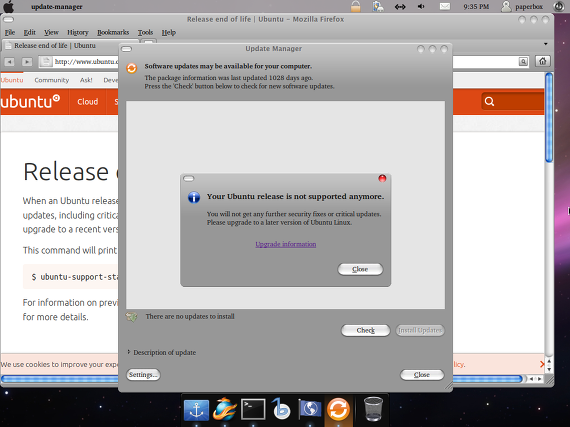Click the bottom Close button of Update Manager
The width and height of the screenshot is (570, 427).
tap(422, 375)
